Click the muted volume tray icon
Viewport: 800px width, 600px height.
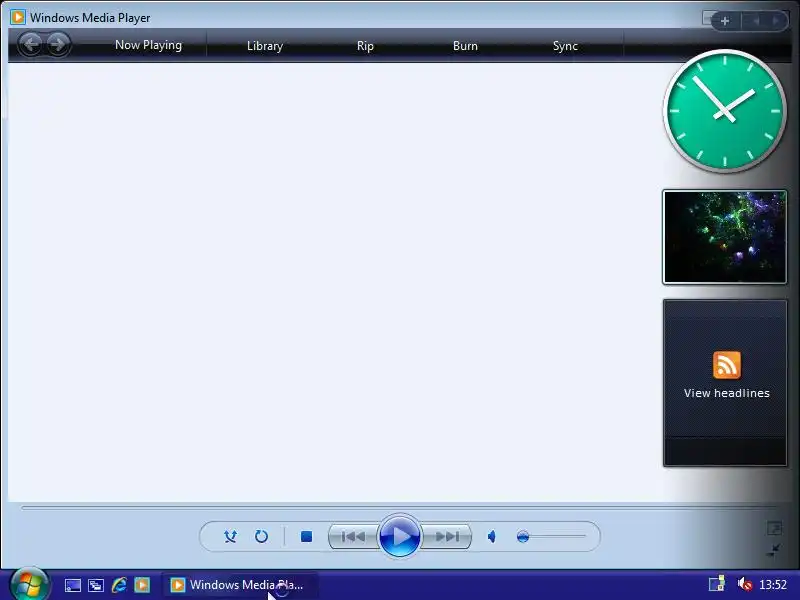744,584
